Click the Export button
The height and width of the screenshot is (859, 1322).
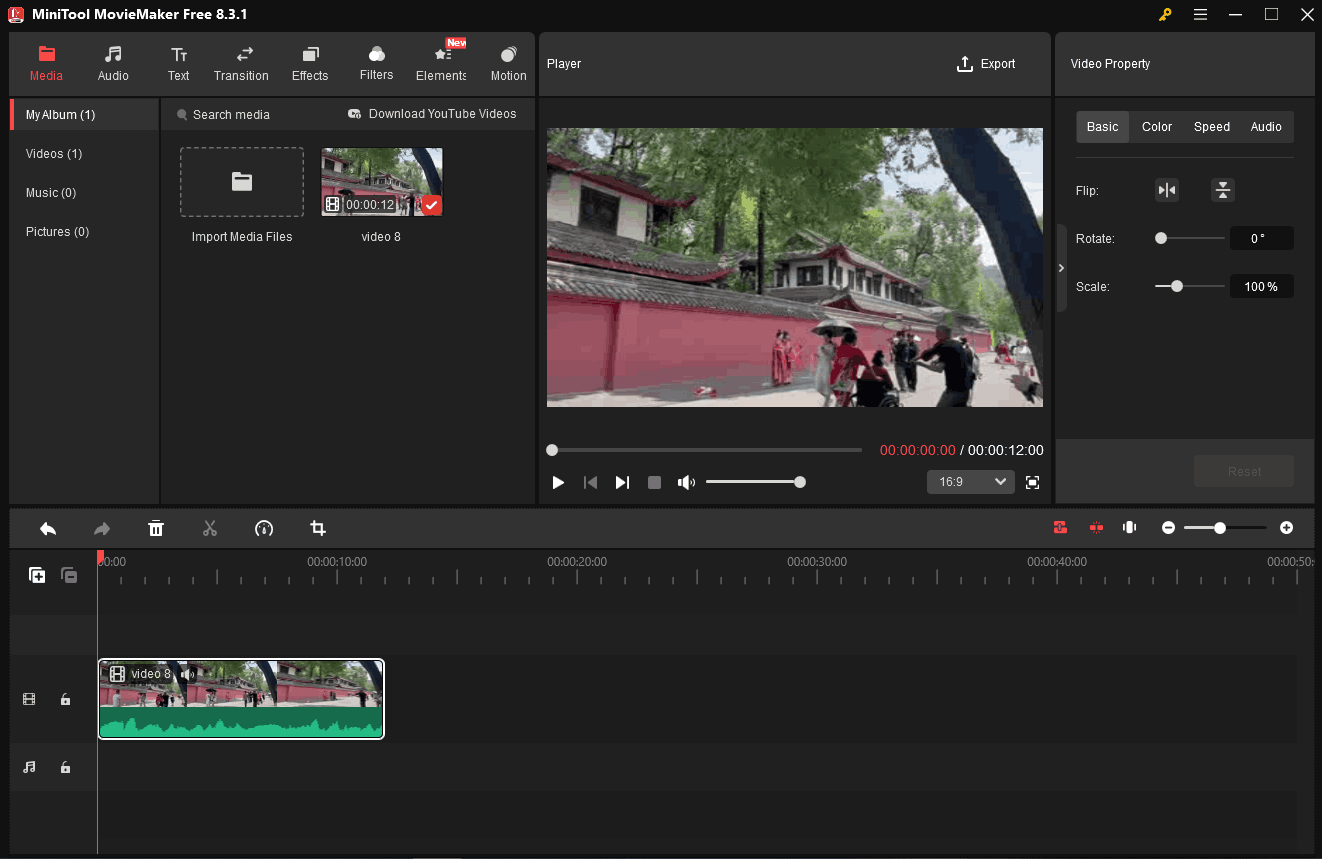[x=986, y=64]
